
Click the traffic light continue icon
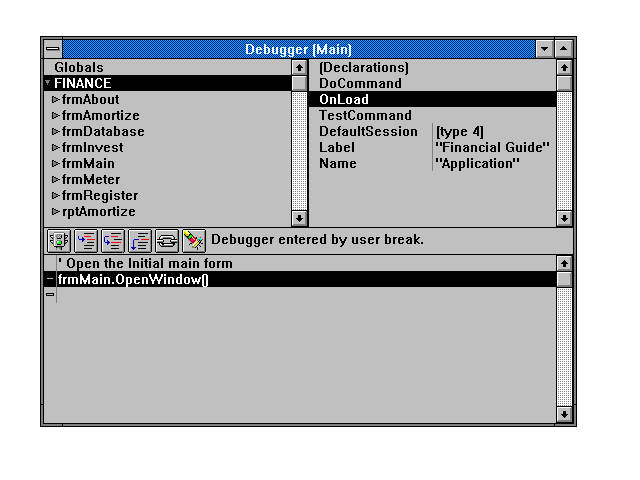point(58,240)
